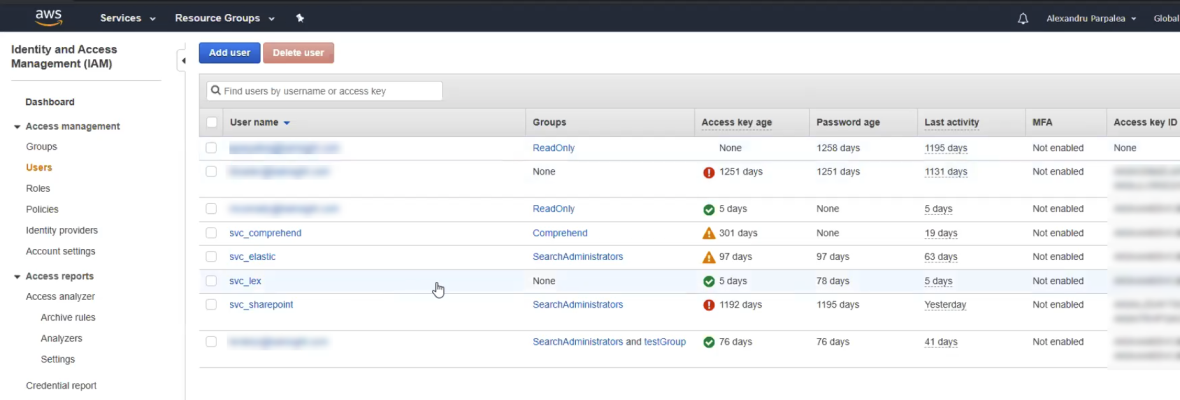Click the red alert icon for 1192 days

709,305
